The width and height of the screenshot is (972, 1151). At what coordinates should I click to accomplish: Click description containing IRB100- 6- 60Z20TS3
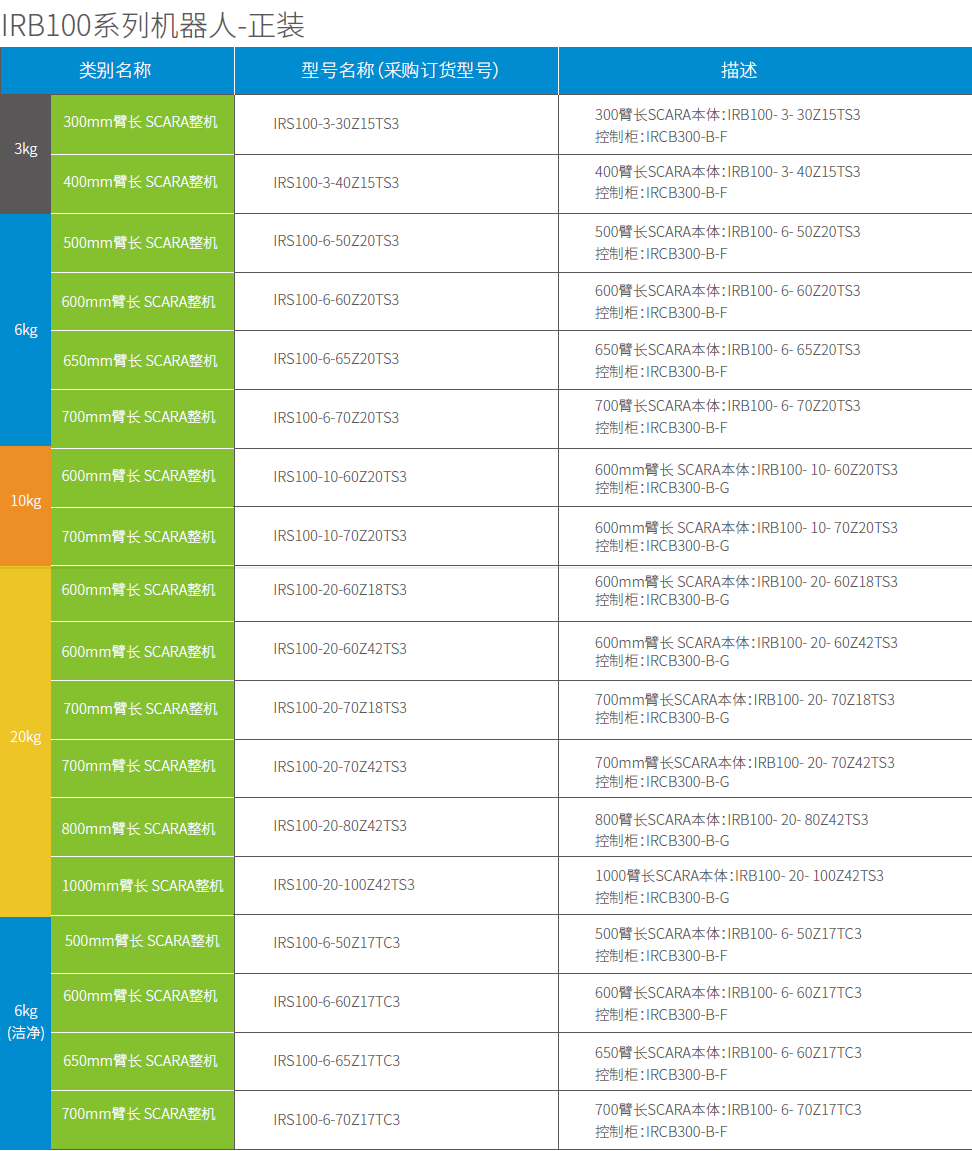coord(728,302)
